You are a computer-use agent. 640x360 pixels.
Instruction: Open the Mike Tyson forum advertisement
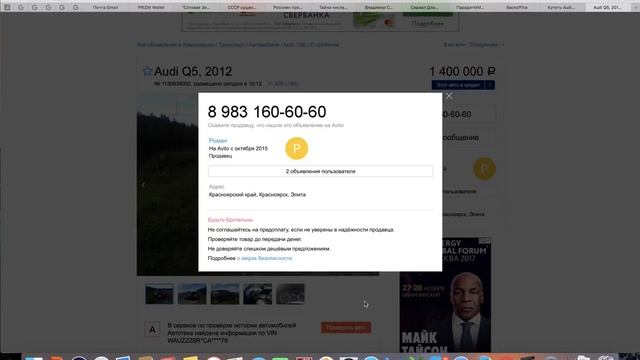445,295
